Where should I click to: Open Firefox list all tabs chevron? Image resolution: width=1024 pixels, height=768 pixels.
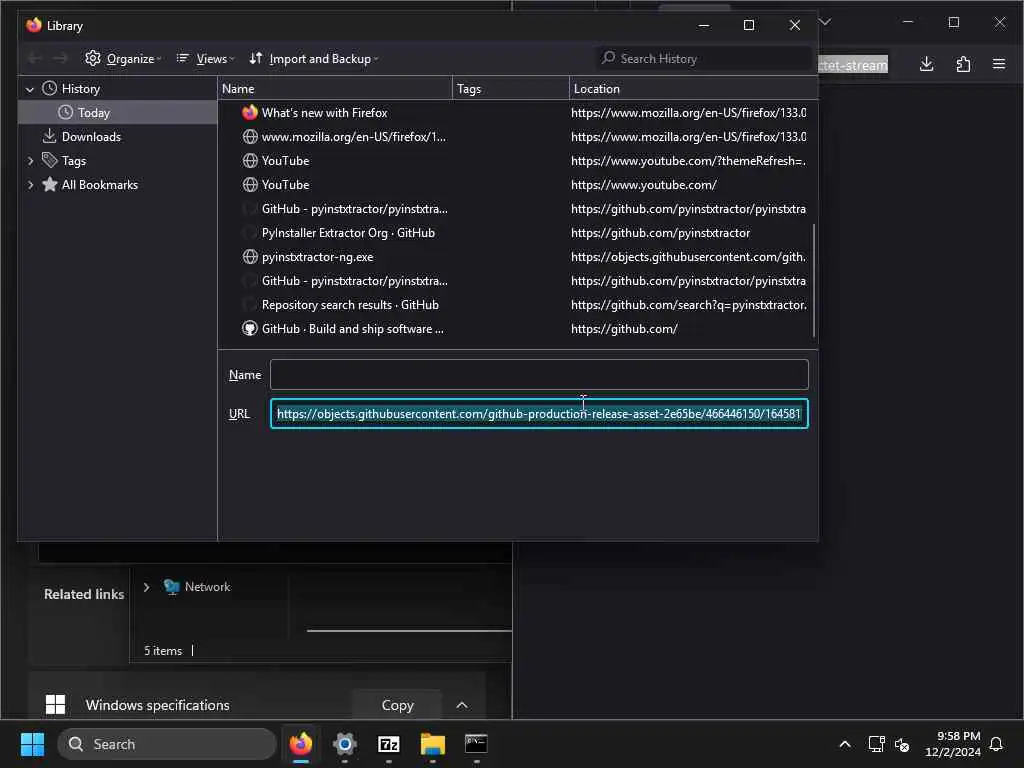(825, 22)
